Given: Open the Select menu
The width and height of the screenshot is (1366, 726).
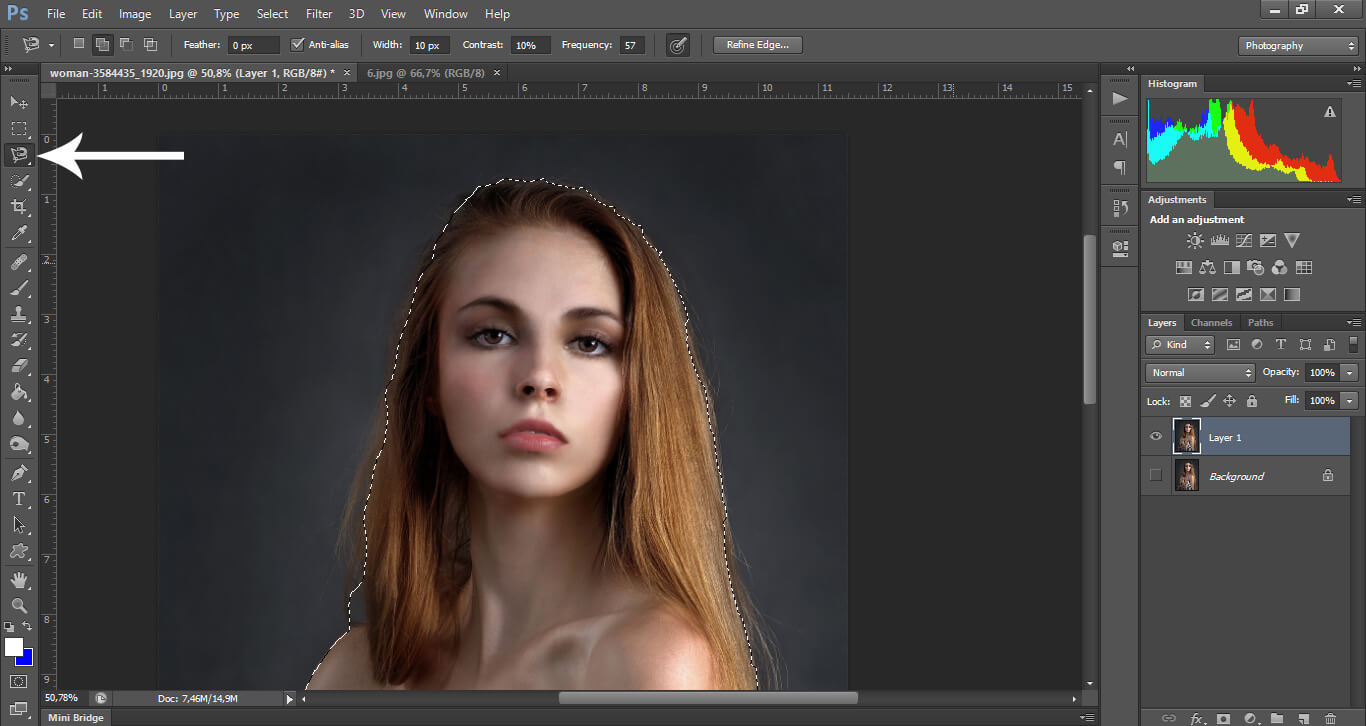Looking at the screenshot, I should pyautogui.click(x=272, y=14).
